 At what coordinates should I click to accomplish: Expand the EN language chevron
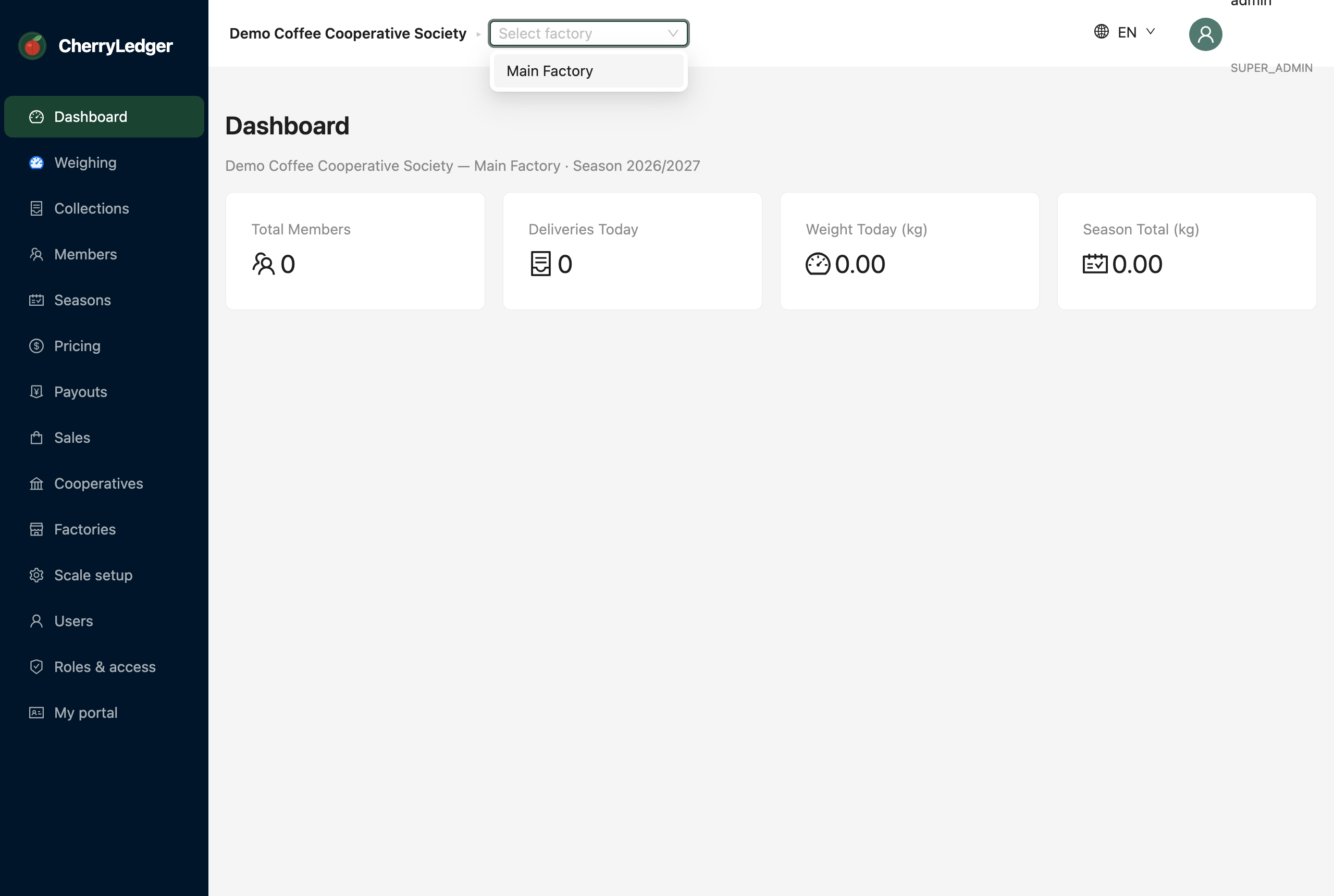1151,31
